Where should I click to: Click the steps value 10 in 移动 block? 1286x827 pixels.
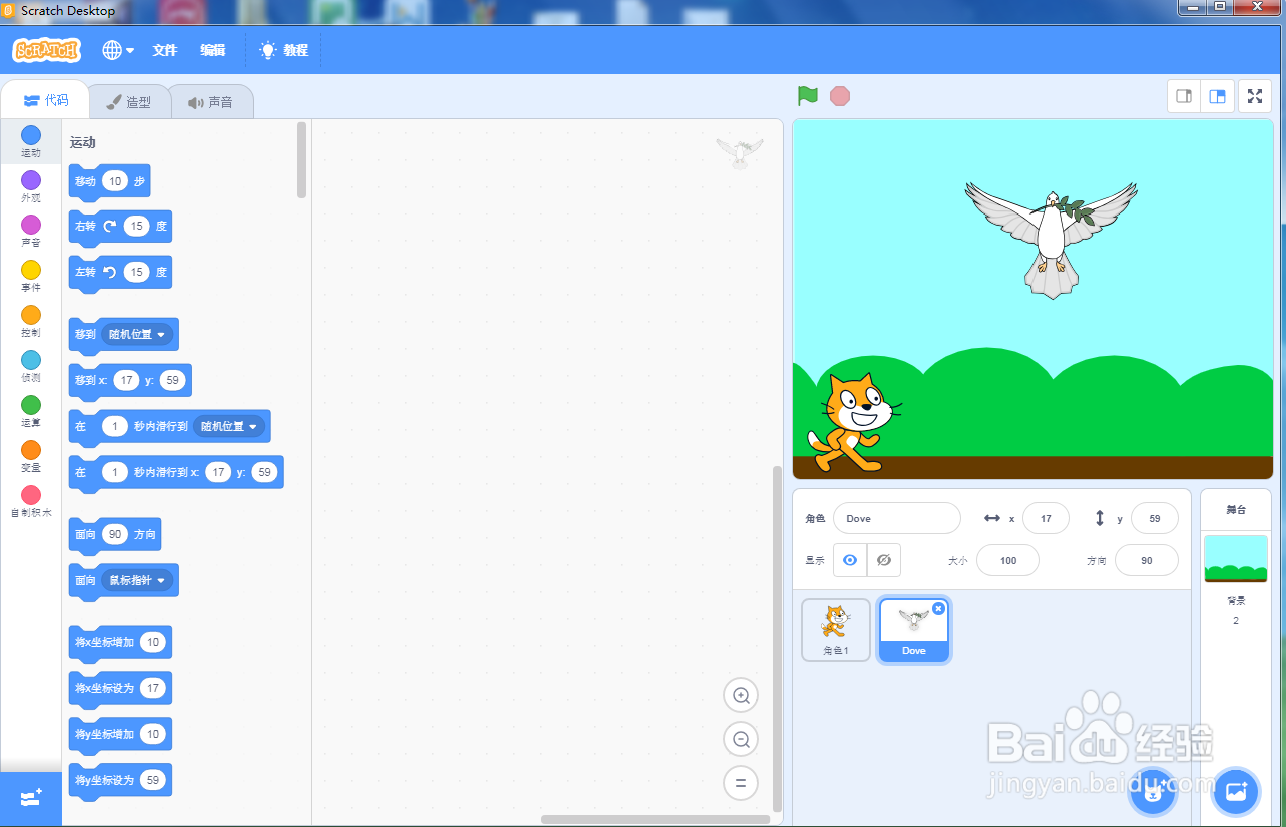tap(115, 182)
